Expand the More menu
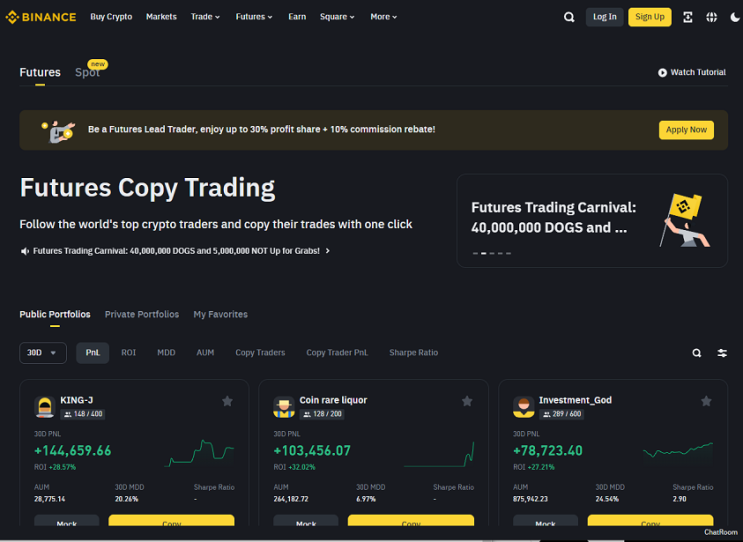The height and width of the screenshot is (542, 743). (384, 17)
